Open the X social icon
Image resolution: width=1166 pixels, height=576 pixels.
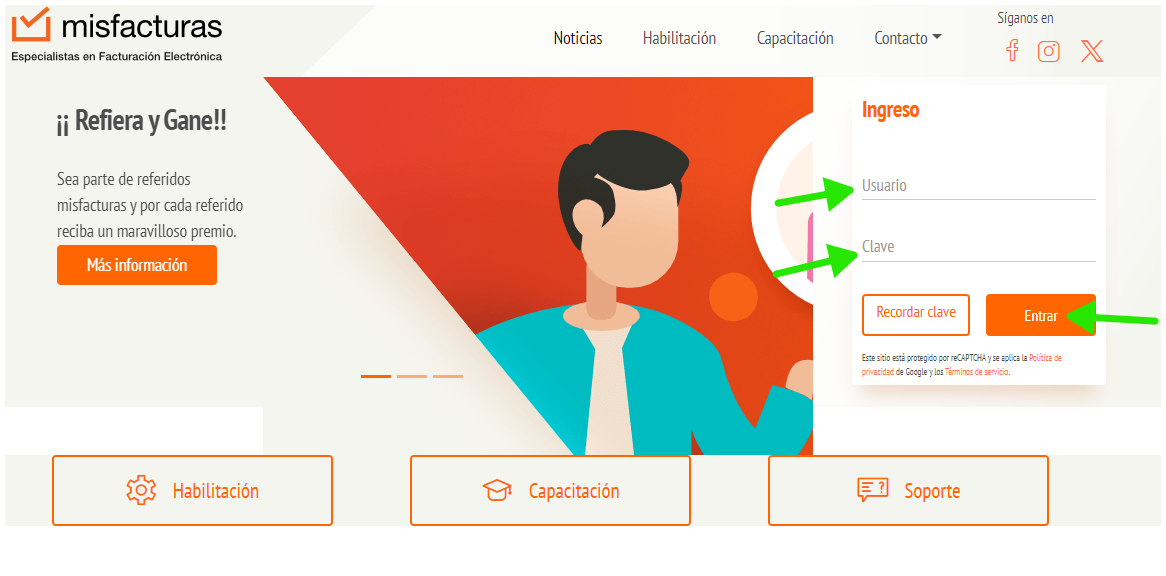(1092, 51)
